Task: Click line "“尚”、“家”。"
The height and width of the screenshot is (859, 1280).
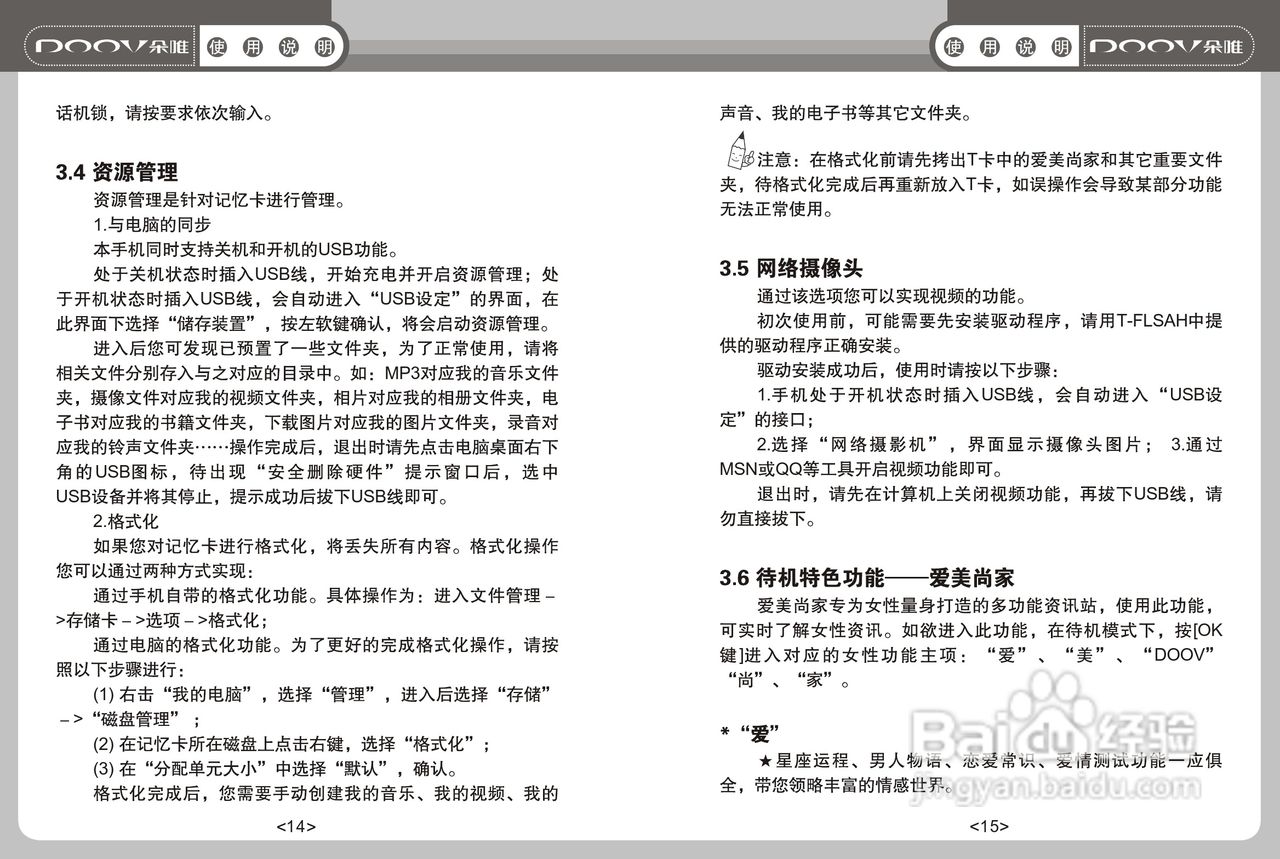Action: point(786,683)
